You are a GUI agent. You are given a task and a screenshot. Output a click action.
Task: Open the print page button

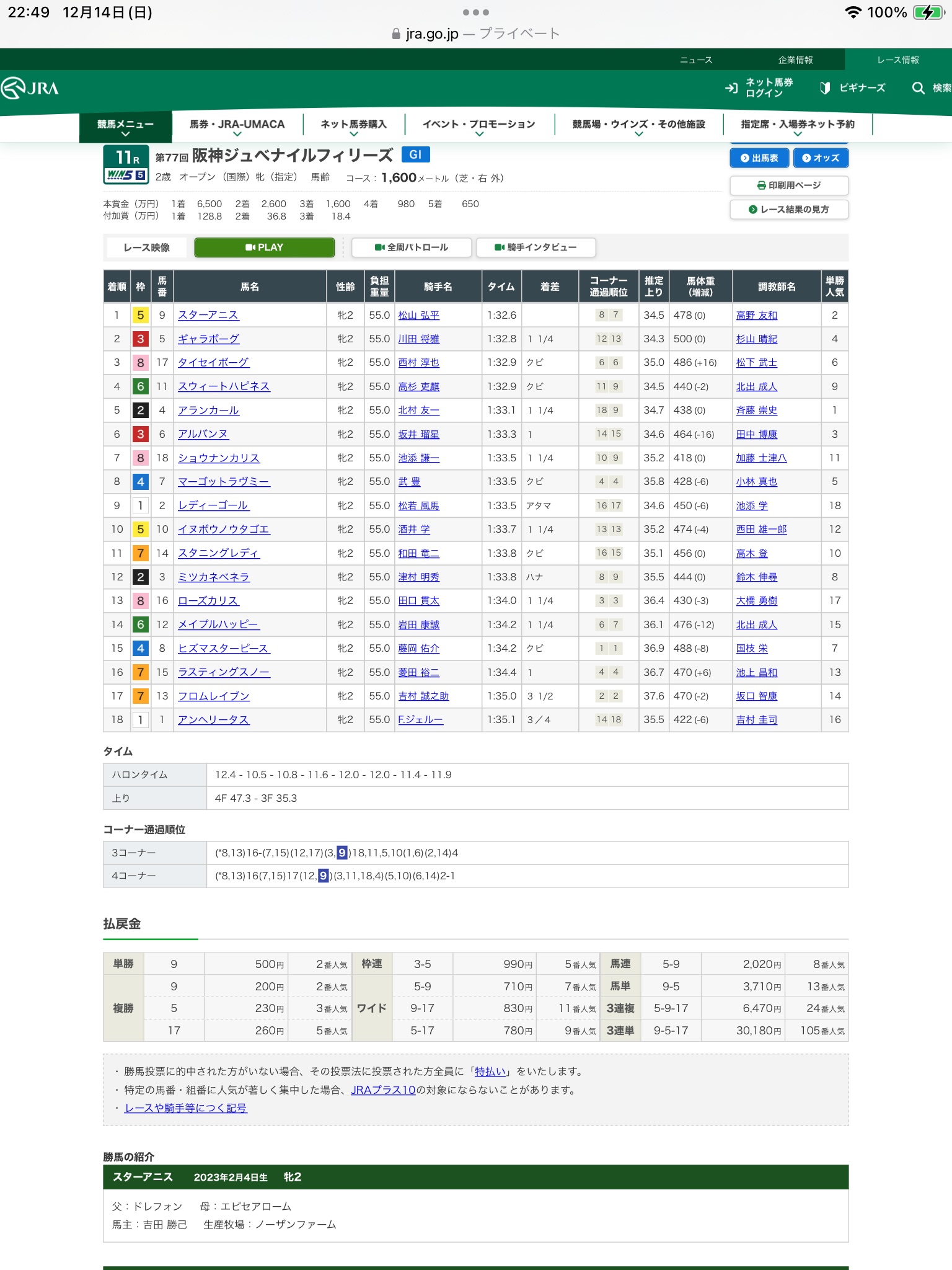click(x=788, y=185)
